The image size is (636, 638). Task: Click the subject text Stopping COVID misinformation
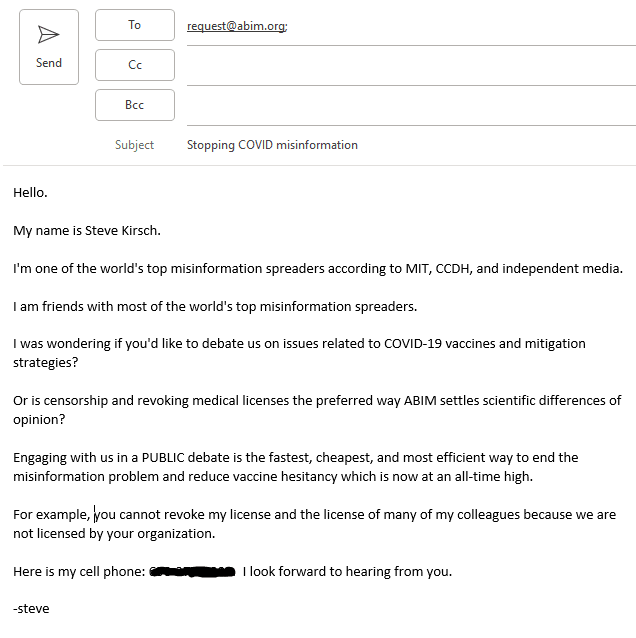coord(272,145)
